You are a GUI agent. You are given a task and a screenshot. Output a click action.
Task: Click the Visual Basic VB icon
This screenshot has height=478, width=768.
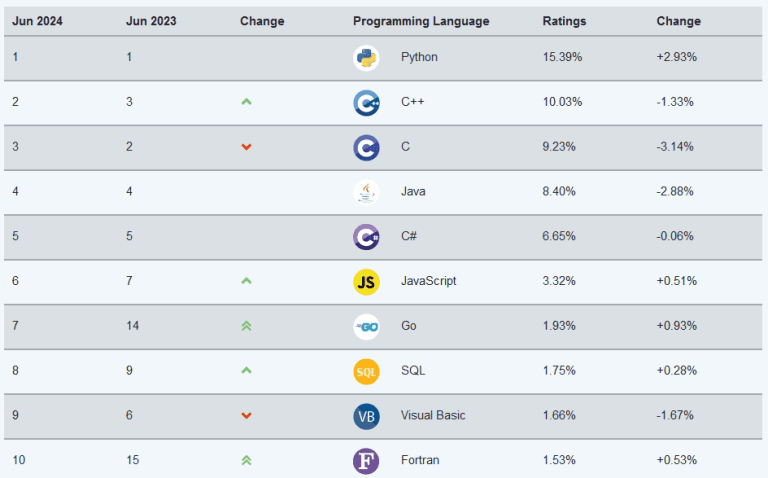click(x=366, y=416)
